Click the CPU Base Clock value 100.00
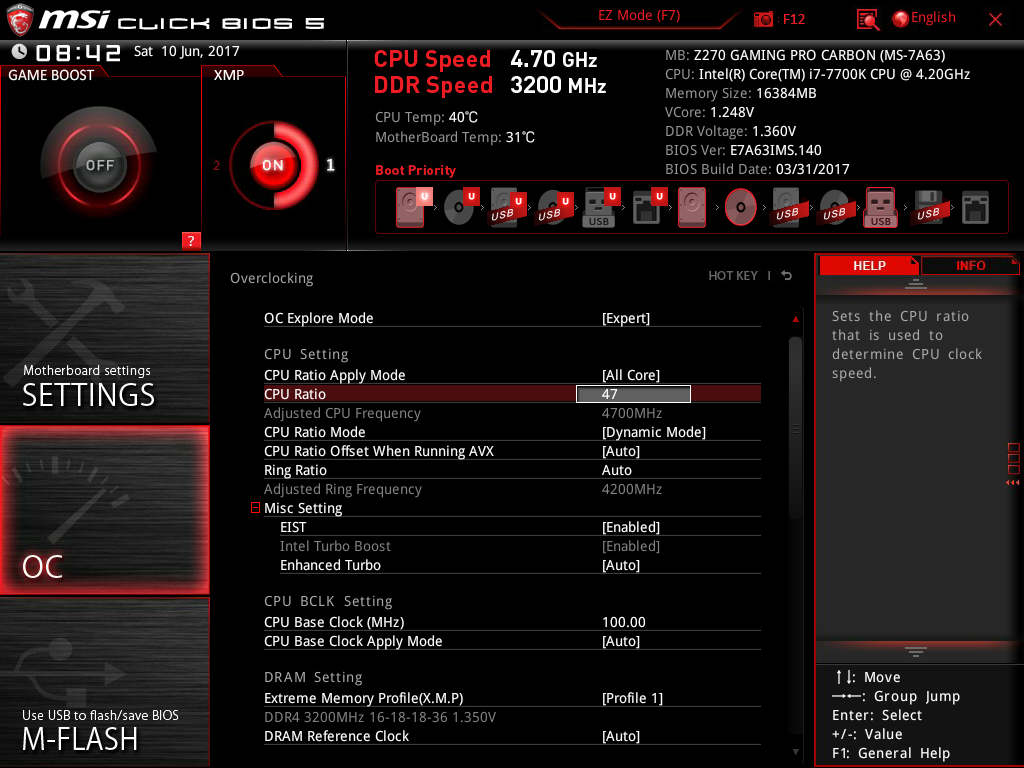Image resolution: width=1024 pixels, height=768 pixels. (624, 622)
